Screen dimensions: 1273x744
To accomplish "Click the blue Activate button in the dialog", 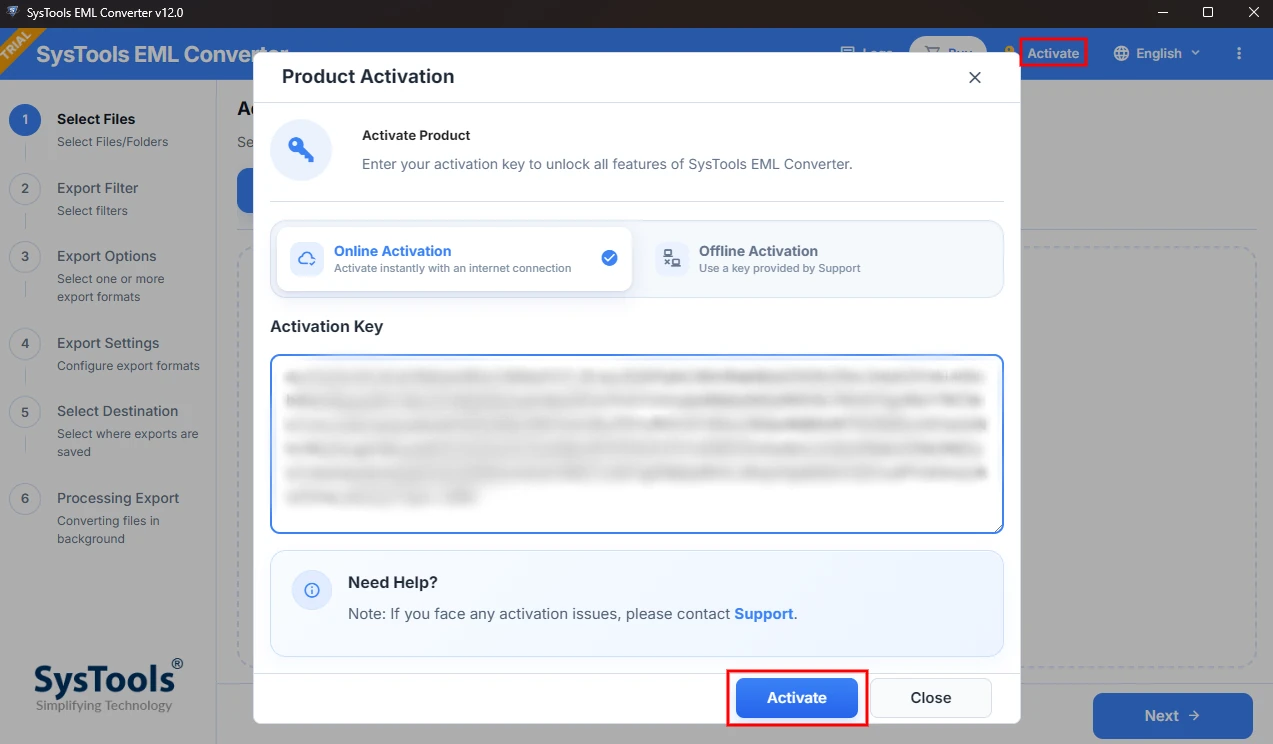I will coord(797,698).
